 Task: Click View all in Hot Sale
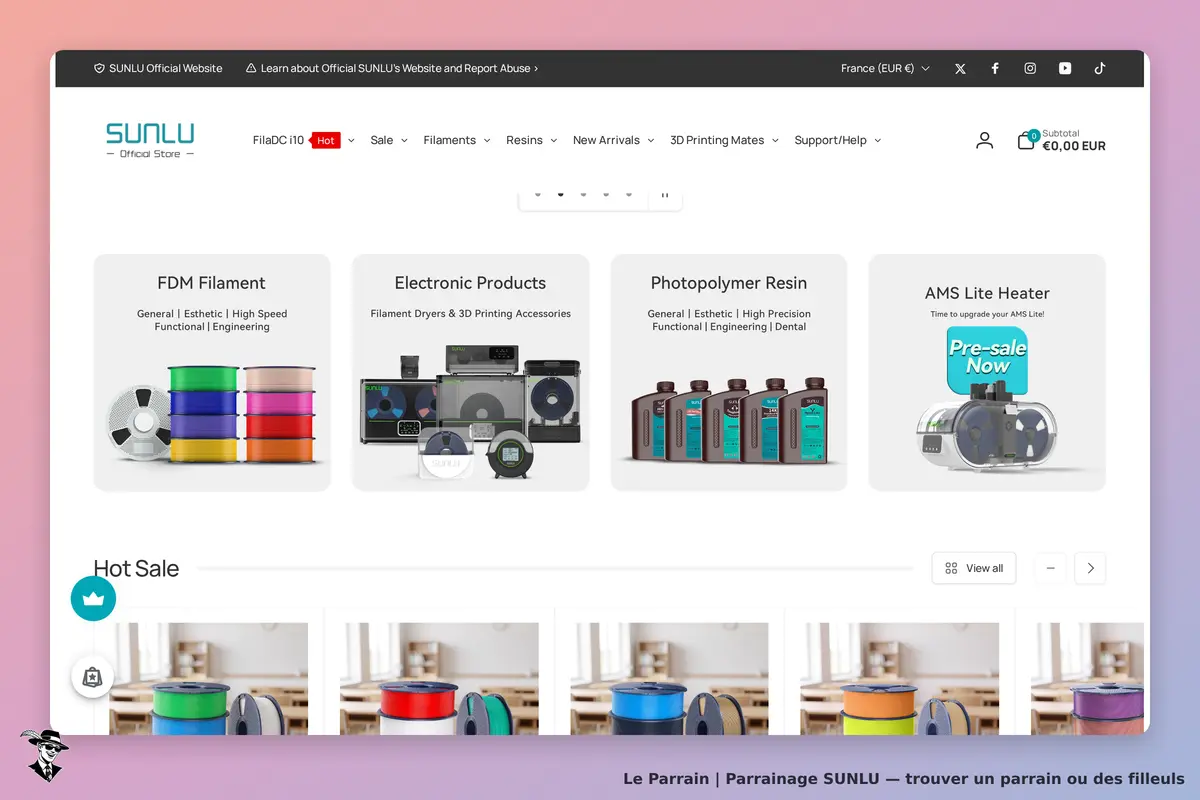(x=974, y=568)
